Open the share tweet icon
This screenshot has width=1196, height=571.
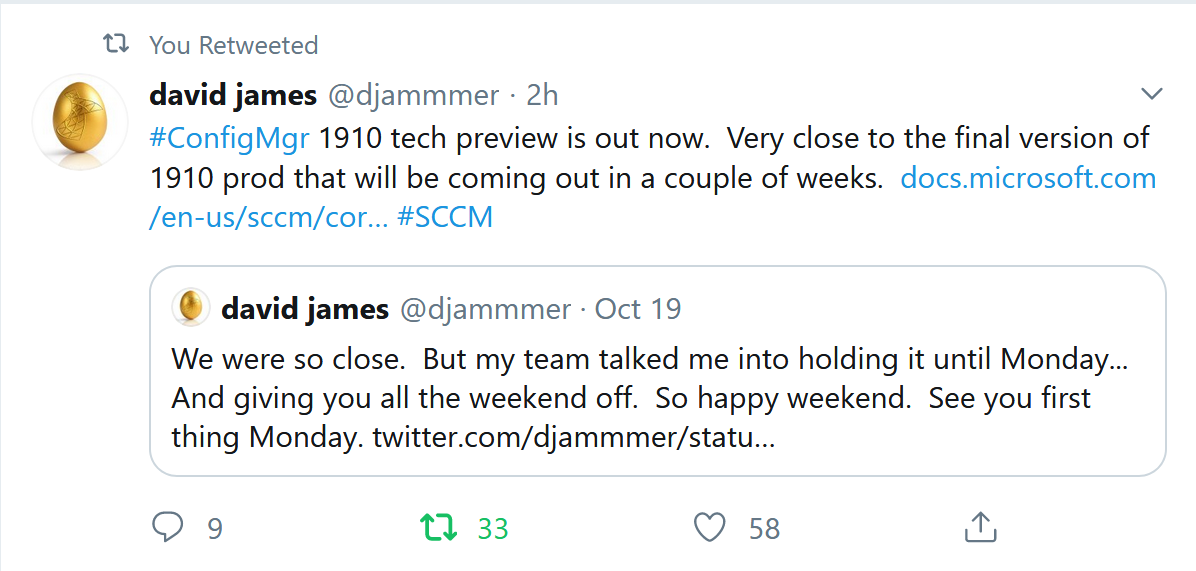pyautogui.click(x=980, y=527)
